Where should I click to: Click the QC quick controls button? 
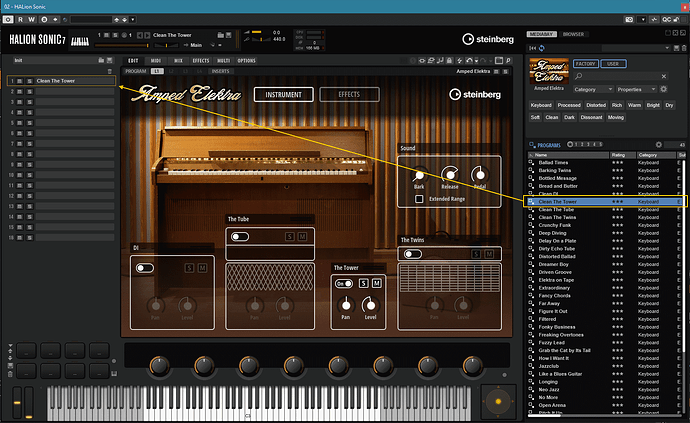click(x=667, y=19)
